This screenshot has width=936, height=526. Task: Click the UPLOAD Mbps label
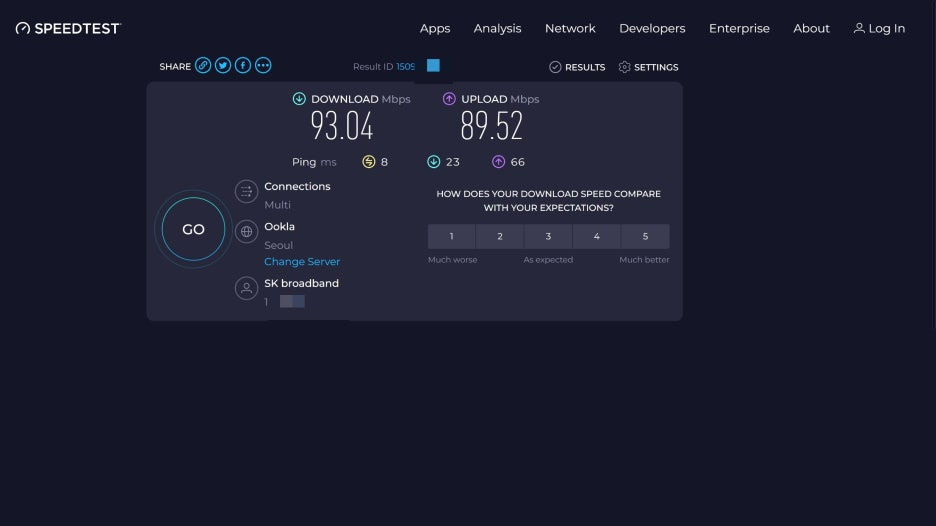pyautogui.click(x=500, y=99)
